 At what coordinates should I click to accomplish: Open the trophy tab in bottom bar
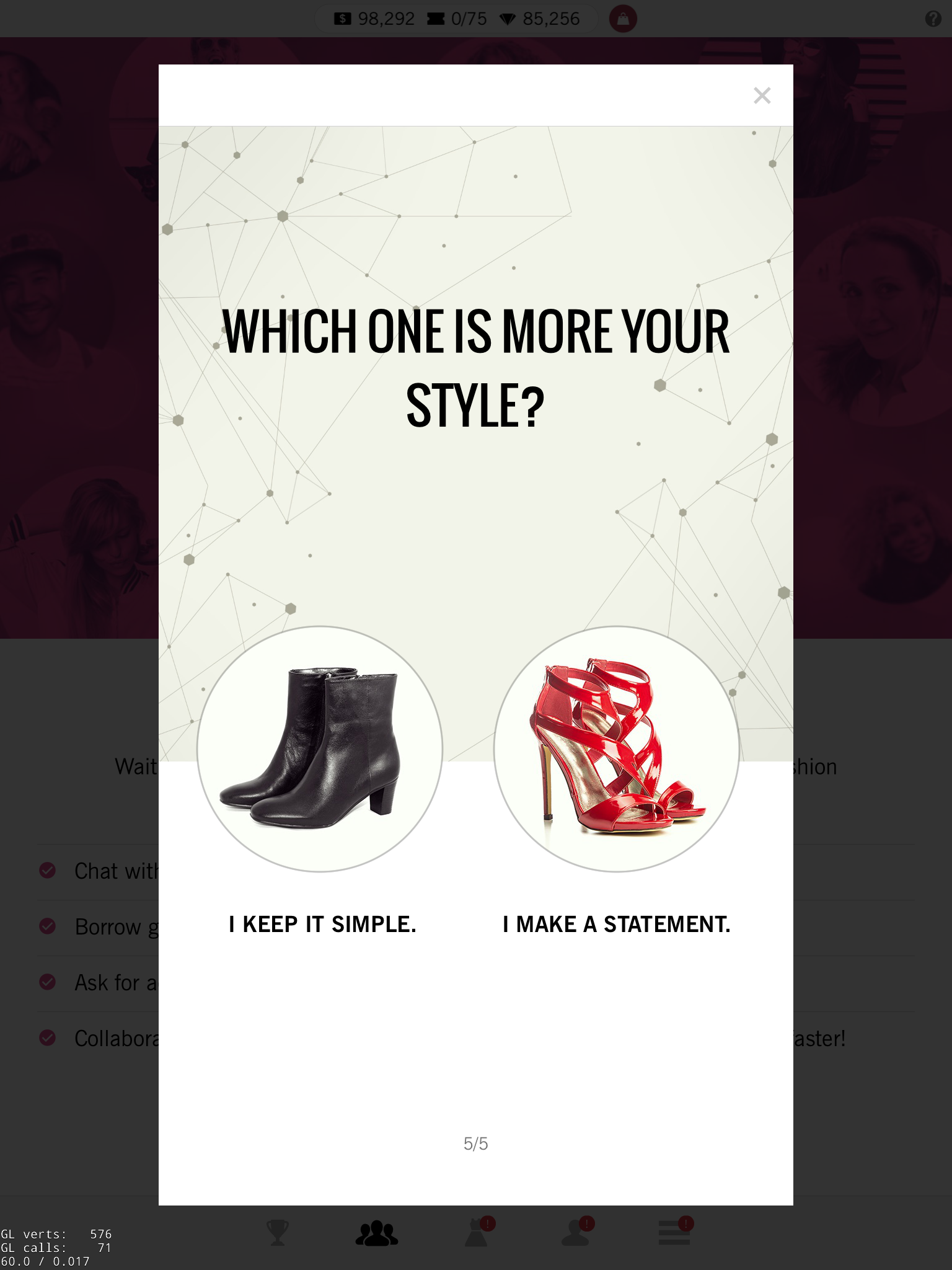point(277,1232)
